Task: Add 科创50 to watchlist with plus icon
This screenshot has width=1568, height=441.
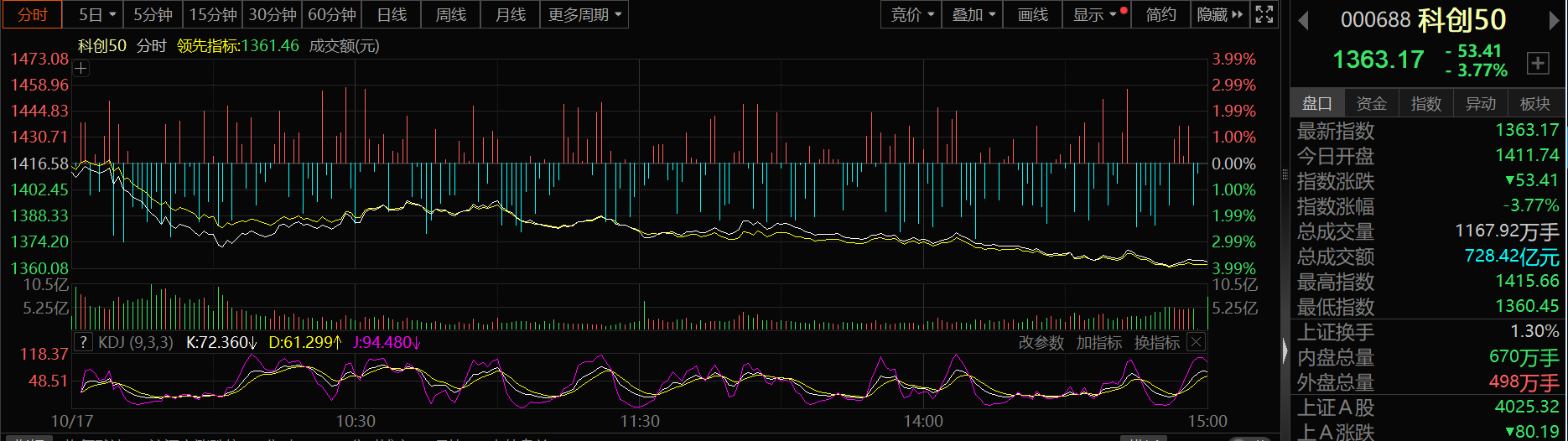Action: point(1538,63)
